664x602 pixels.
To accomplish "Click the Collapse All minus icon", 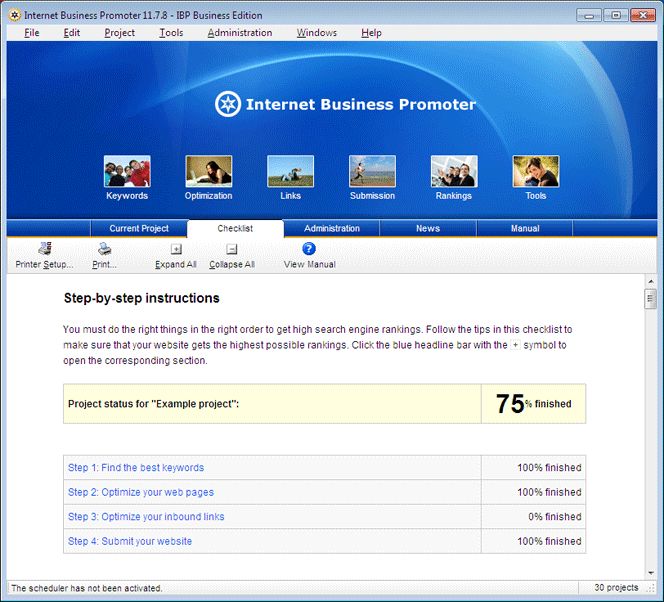I will click(232, 249).
